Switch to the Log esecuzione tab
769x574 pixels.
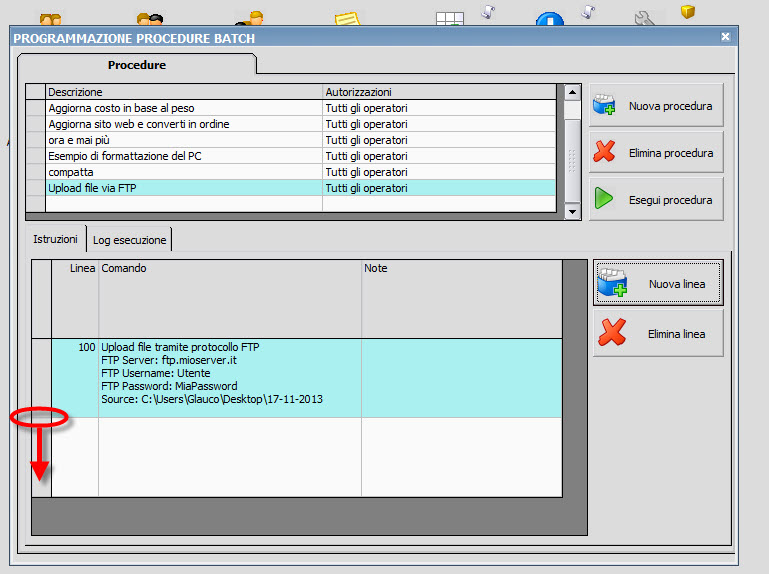point(129,240)
